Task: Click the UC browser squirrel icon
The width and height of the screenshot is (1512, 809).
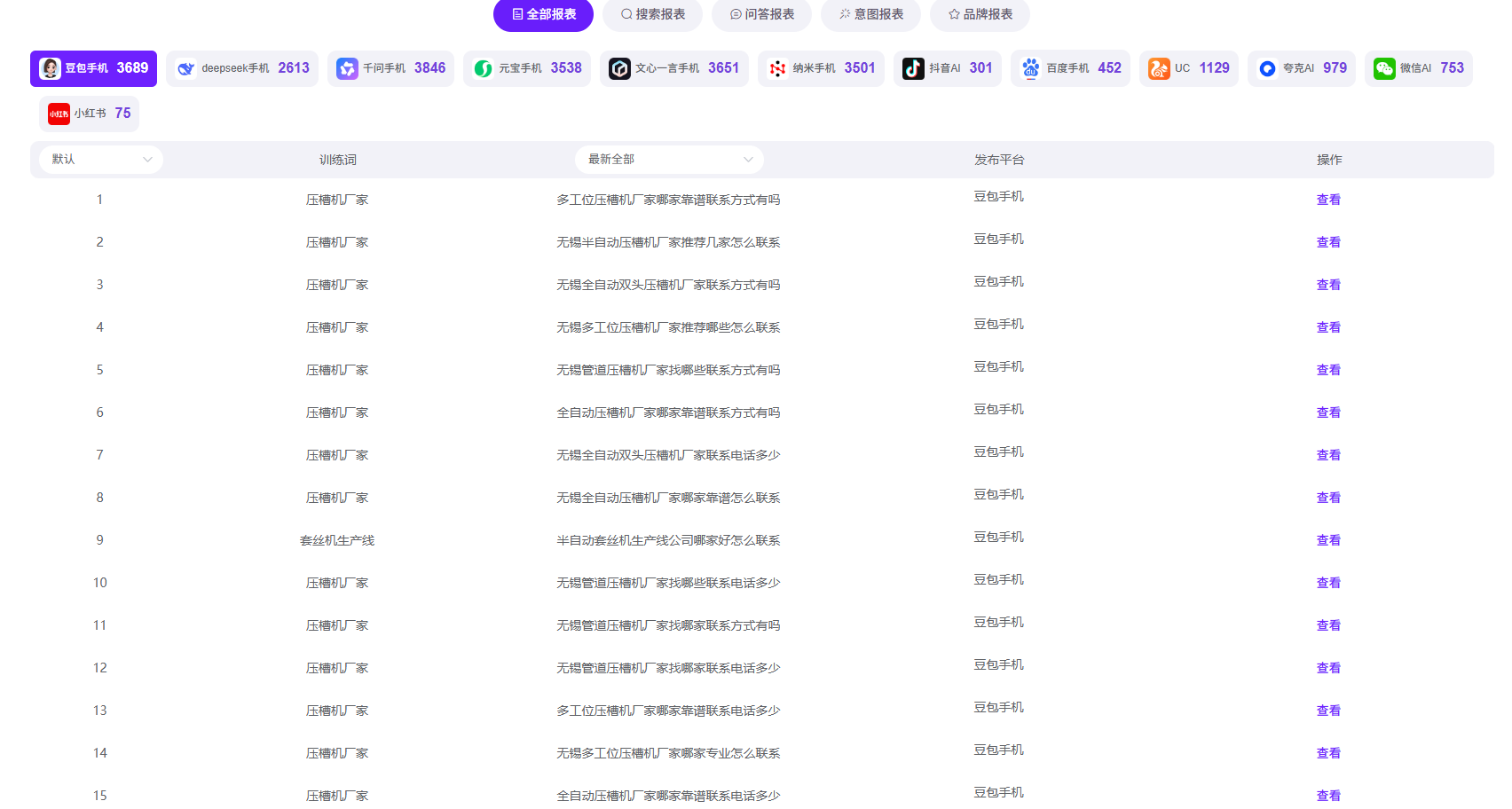Action: pos(1159,68)
